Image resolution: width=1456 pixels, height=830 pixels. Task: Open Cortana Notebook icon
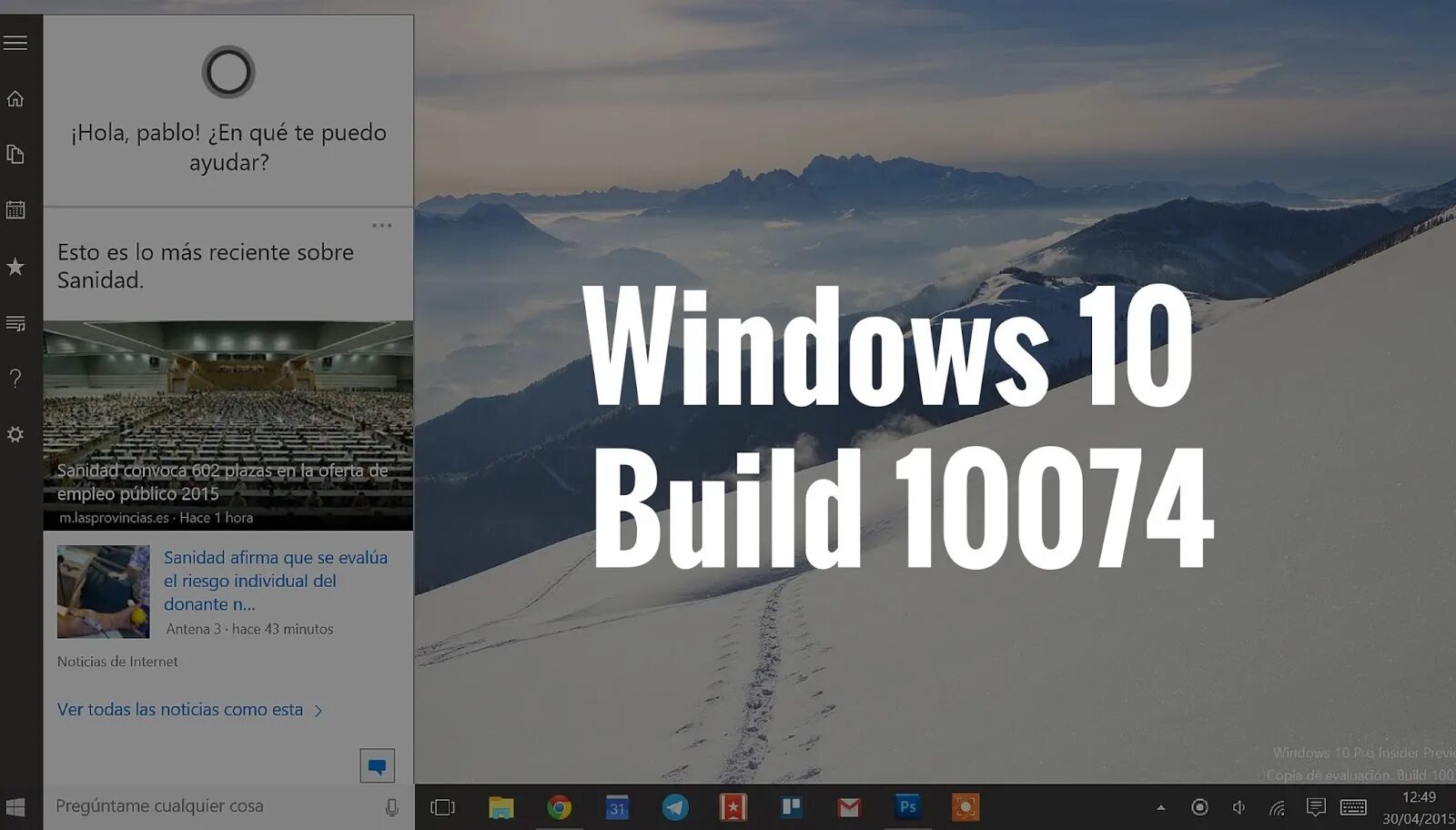[x=15, y=154]
